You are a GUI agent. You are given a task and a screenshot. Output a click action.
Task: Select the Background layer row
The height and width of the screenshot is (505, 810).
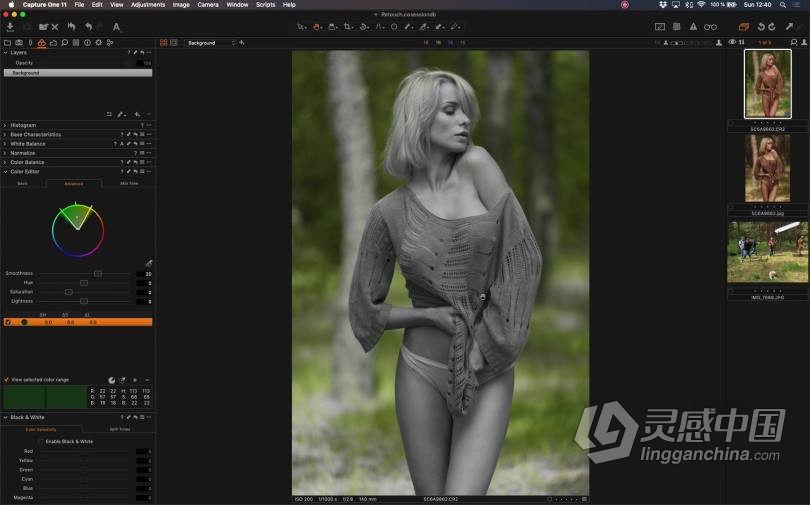click(78, 73)
